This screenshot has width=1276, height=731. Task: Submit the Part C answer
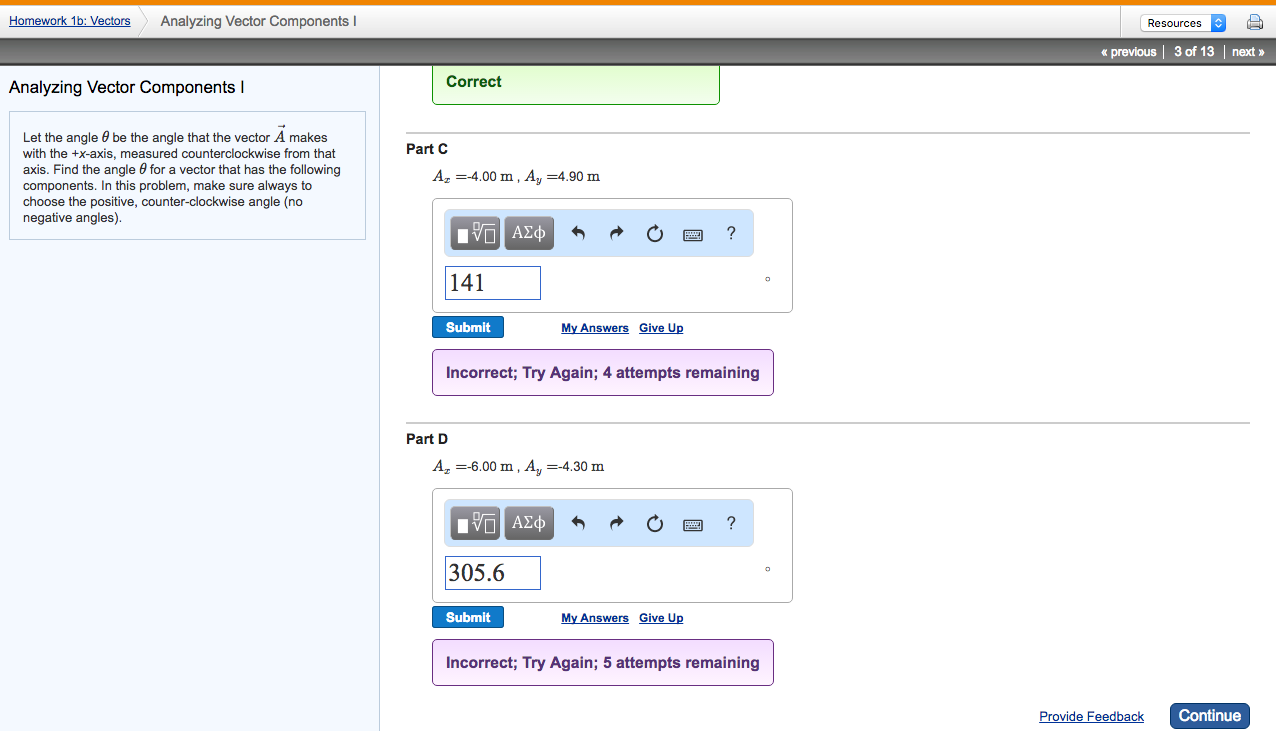467,326
